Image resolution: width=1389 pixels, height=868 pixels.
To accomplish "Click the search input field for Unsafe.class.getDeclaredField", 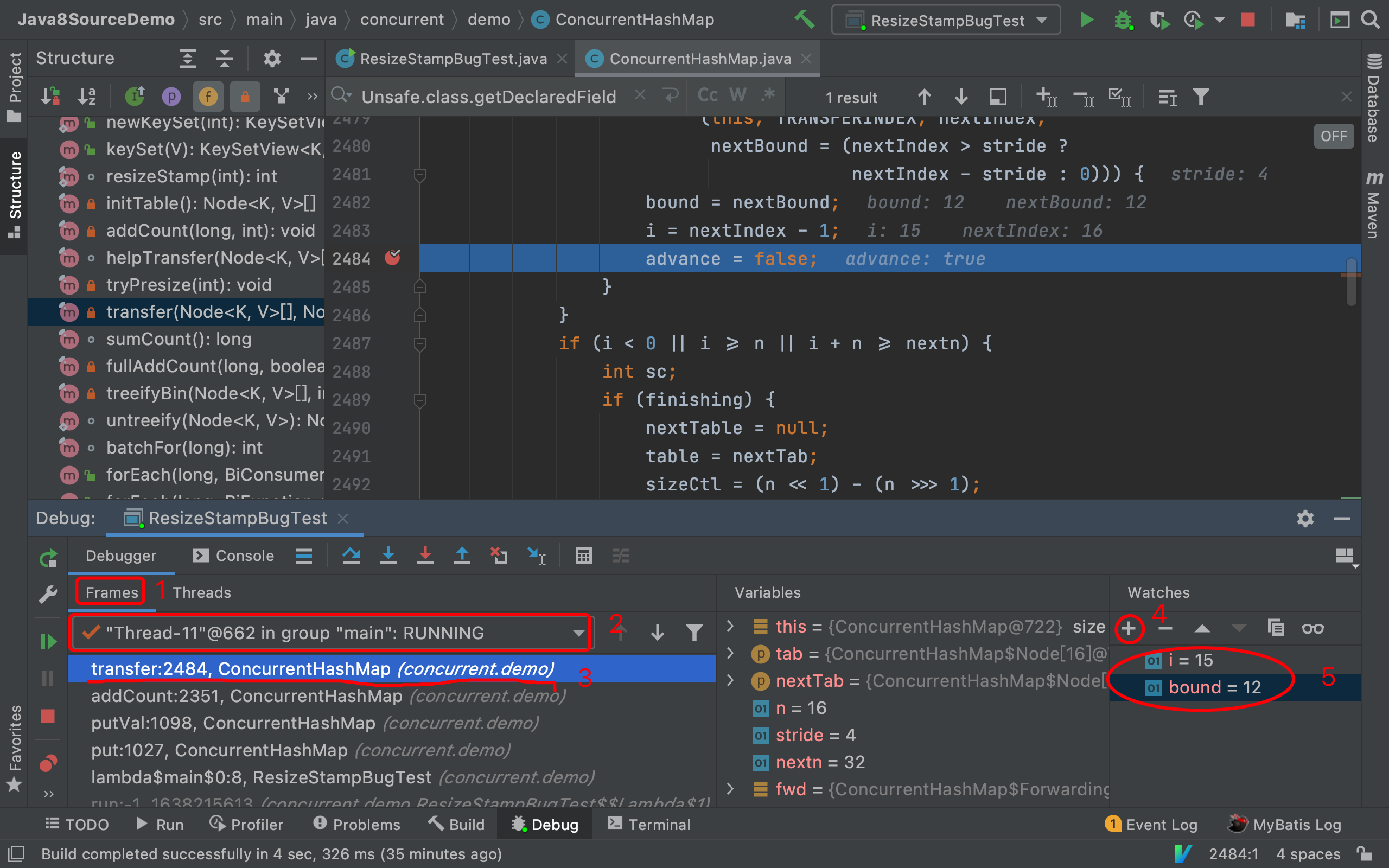I will pyautogui.click(x=490, y=97).
